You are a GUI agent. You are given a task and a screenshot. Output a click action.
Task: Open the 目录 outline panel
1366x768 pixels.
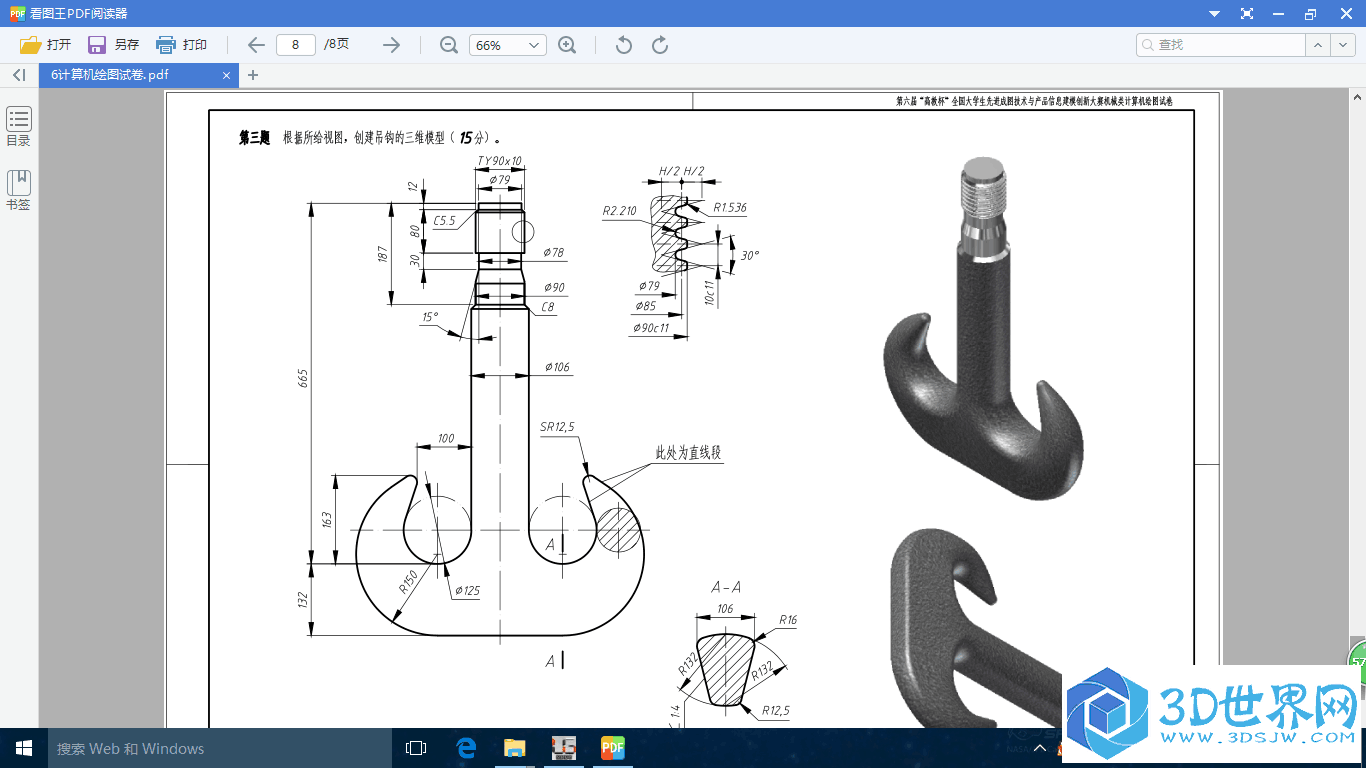[x=19, y=127]
